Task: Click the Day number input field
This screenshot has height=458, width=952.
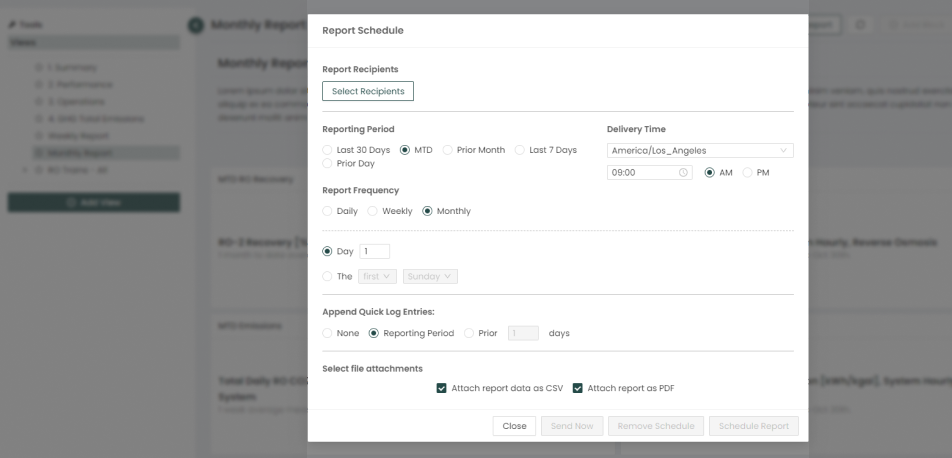Action: (x=374, y=252)
